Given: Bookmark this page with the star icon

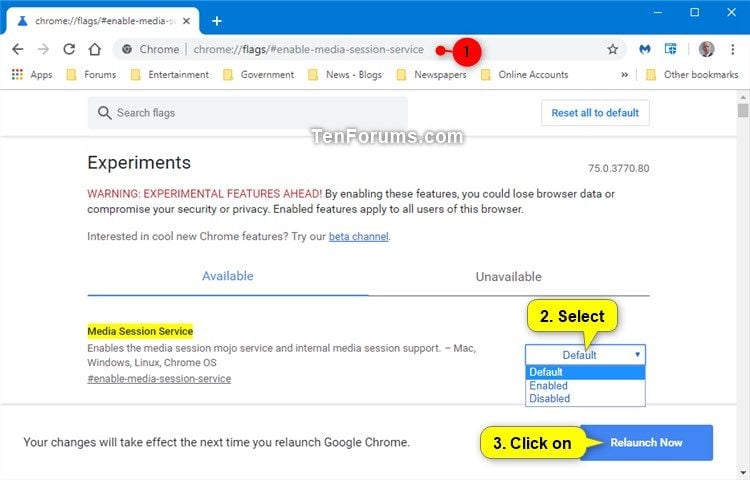Looking at the screenshot, I should 612,49.
